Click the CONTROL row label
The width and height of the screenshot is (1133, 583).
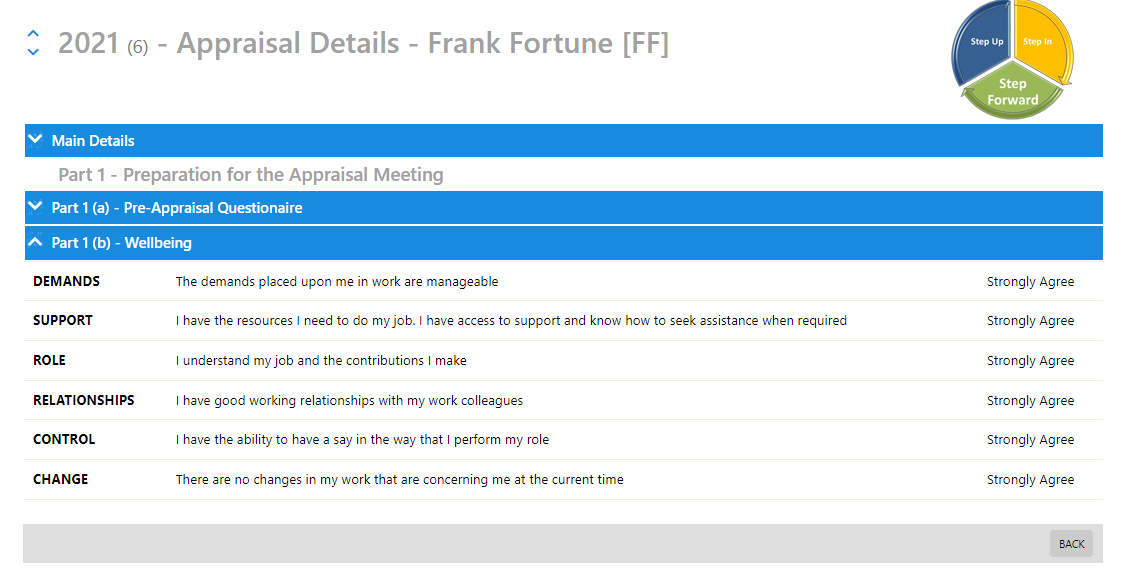click(x=64, y=439)
